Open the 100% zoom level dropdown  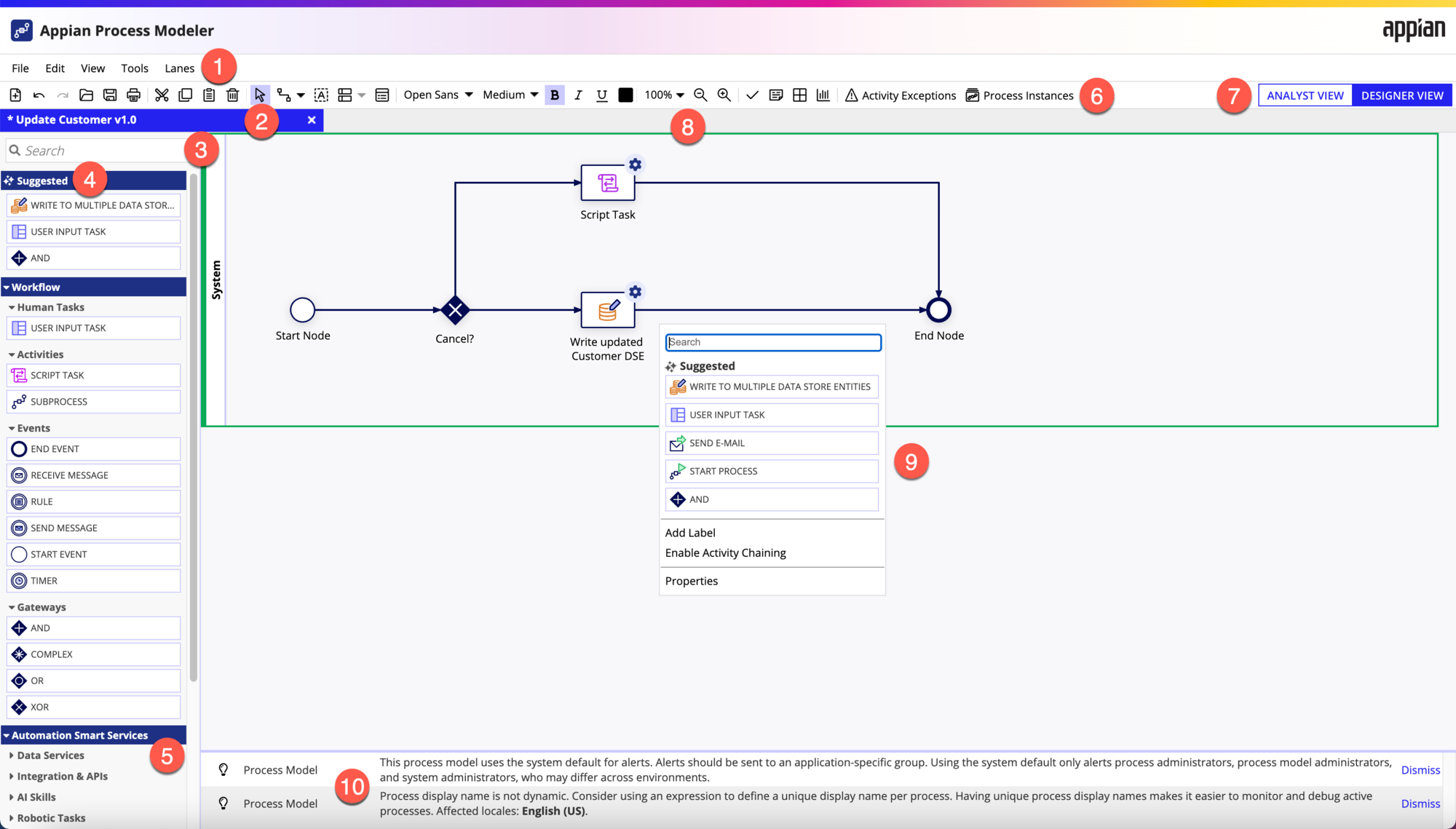click(x=664, y=95)
